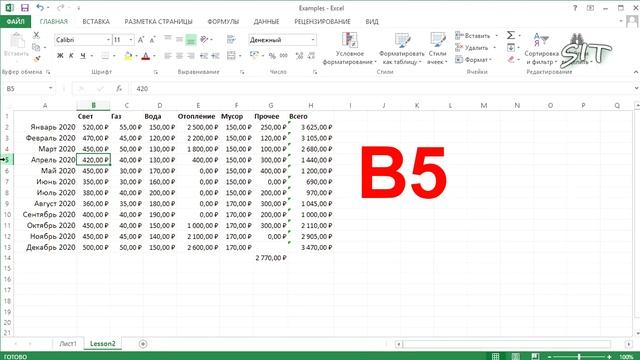Apply accounting currency format
Screen dimensions: 640x360
coord(254,56)
